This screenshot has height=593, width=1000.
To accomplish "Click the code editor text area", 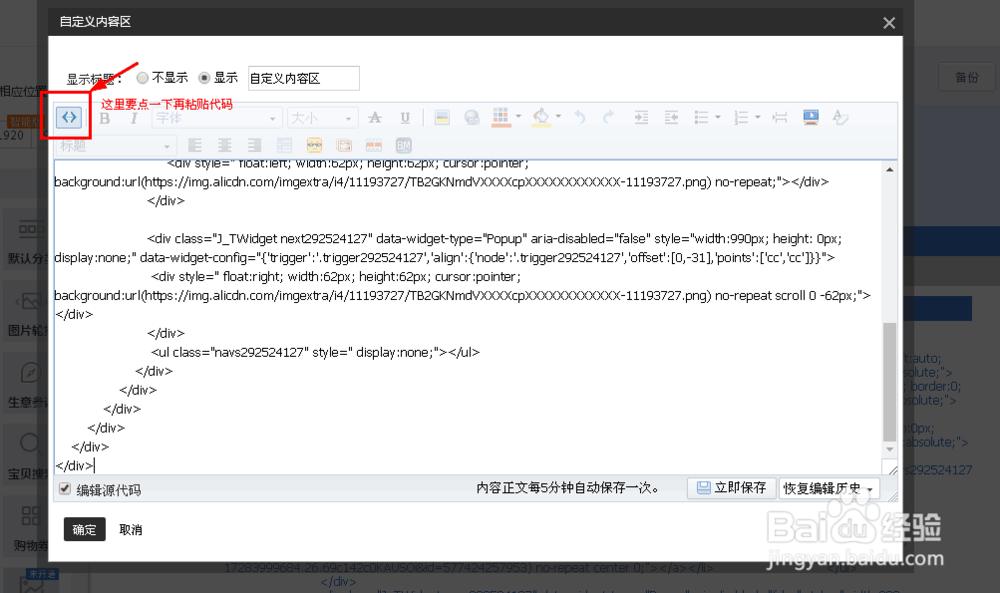I will [468, 317].
